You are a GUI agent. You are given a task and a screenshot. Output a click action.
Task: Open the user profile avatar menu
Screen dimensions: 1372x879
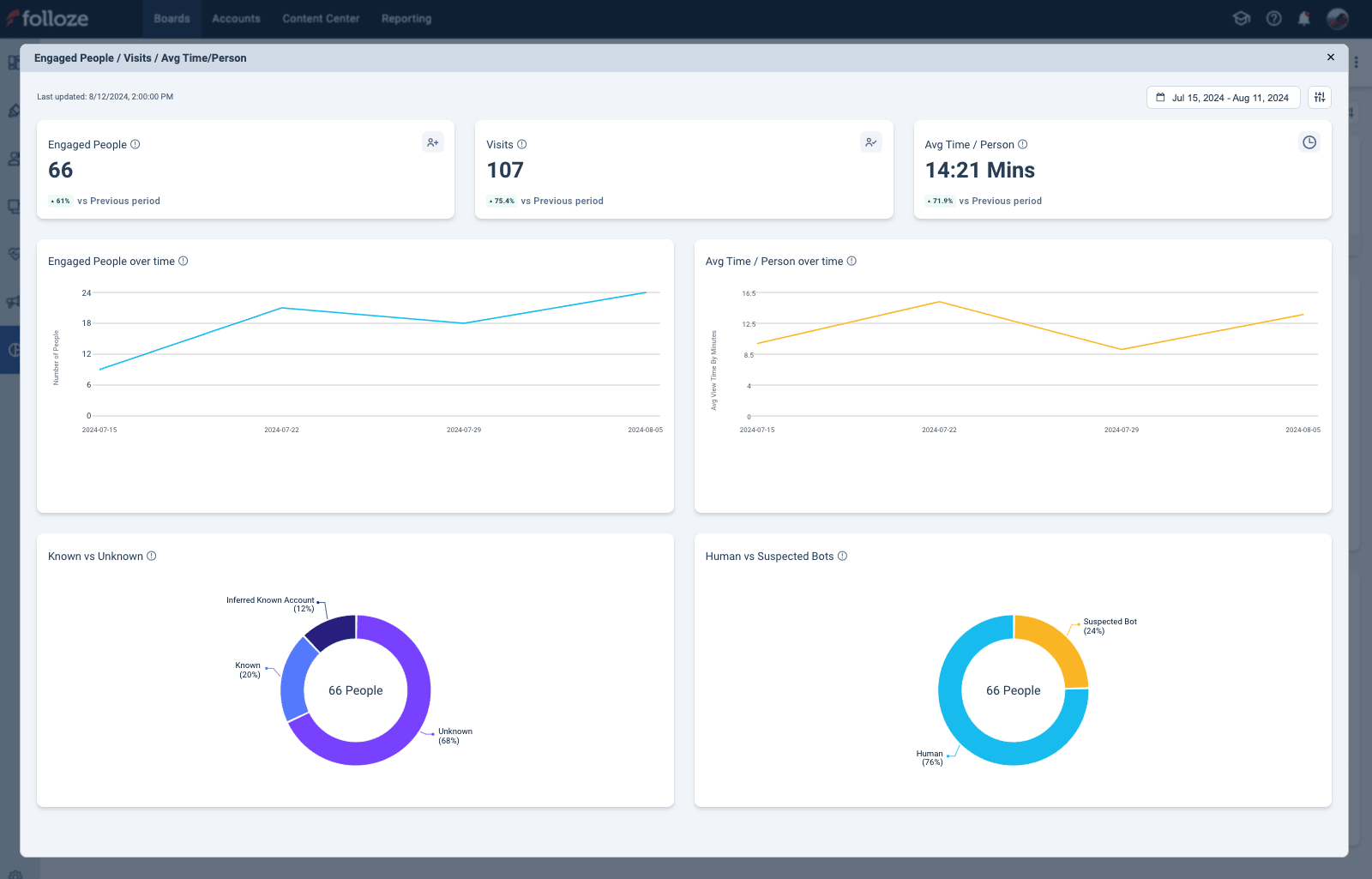coord(1337,19)
